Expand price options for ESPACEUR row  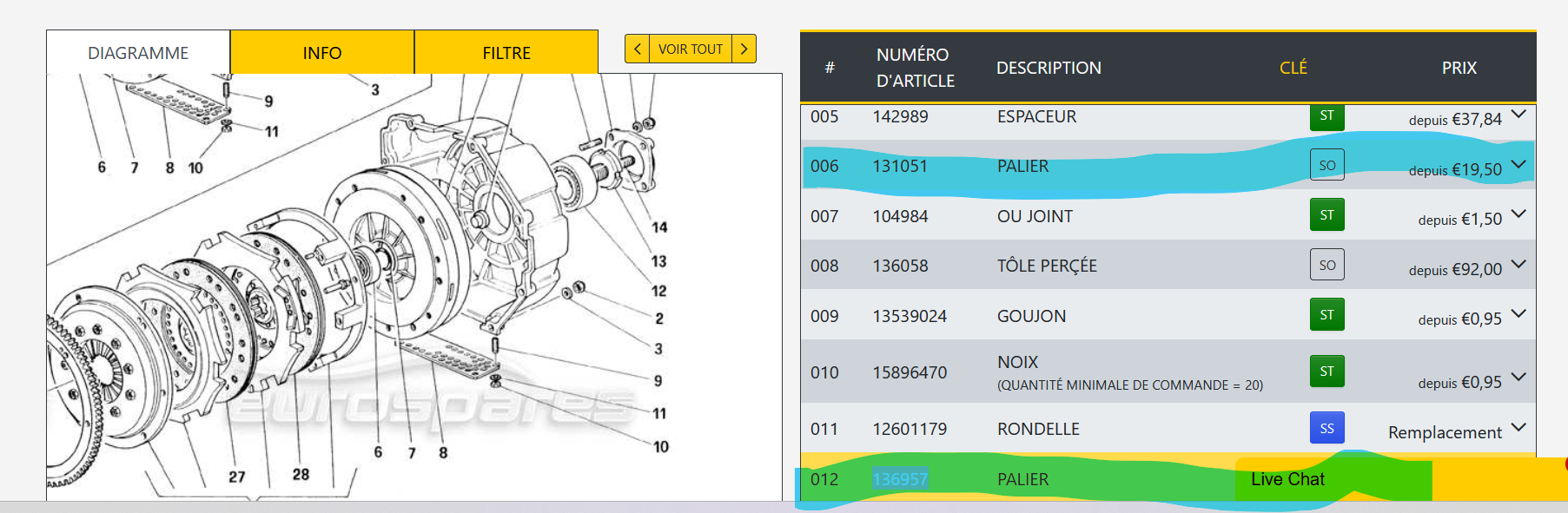[x=1518, y=115]
